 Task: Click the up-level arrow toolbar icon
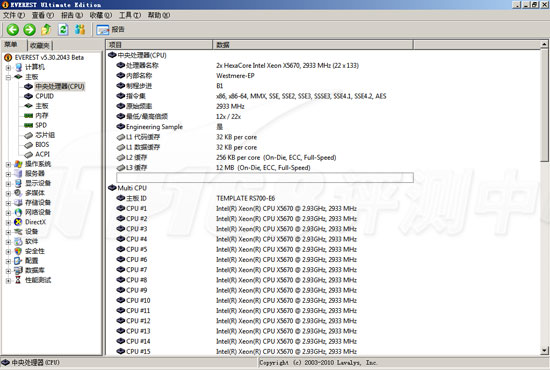pyautogui.click(x=46, y=29)
